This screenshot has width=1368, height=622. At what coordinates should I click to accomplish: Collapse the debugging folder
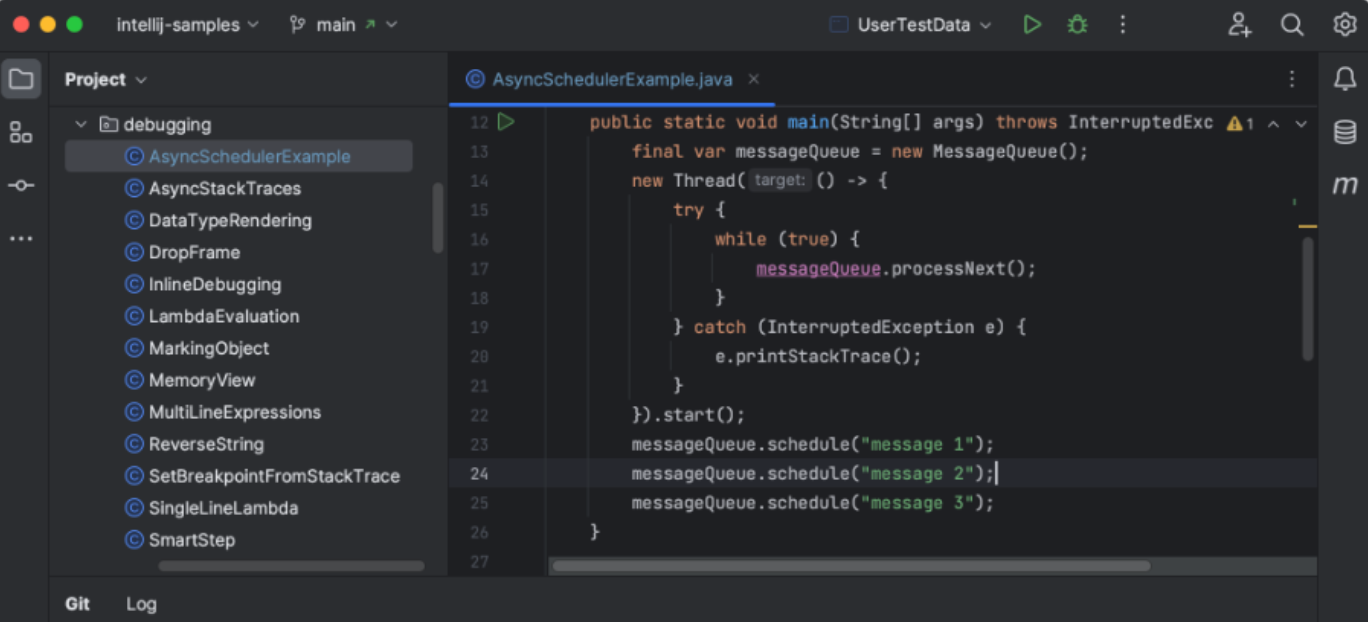coord(81,125)
